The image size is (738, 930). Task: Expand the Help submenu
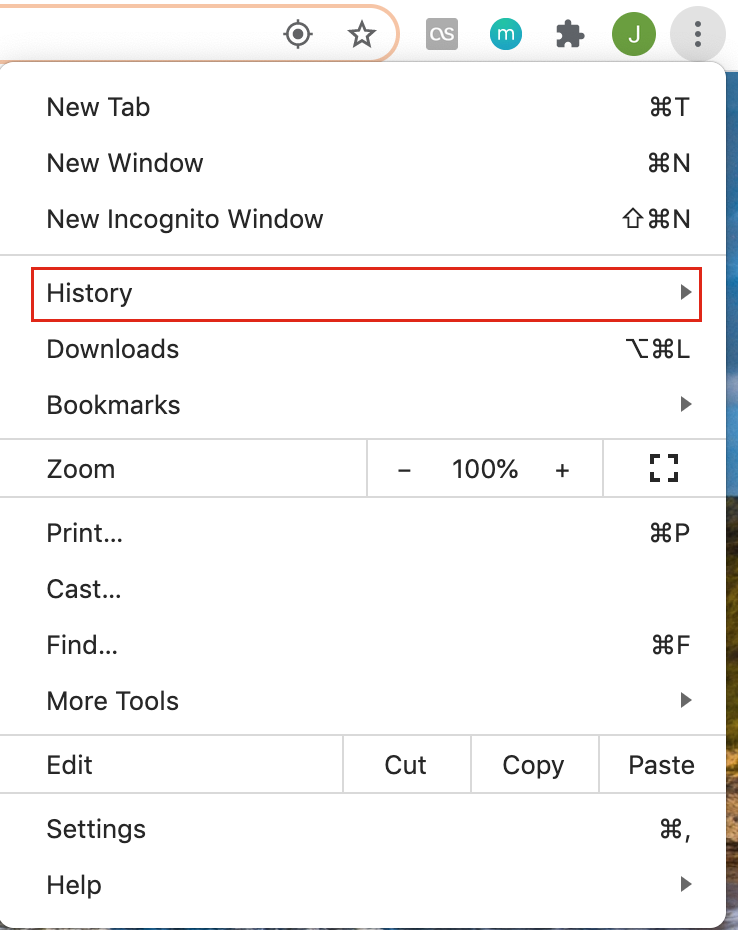[x=363, y=885]
